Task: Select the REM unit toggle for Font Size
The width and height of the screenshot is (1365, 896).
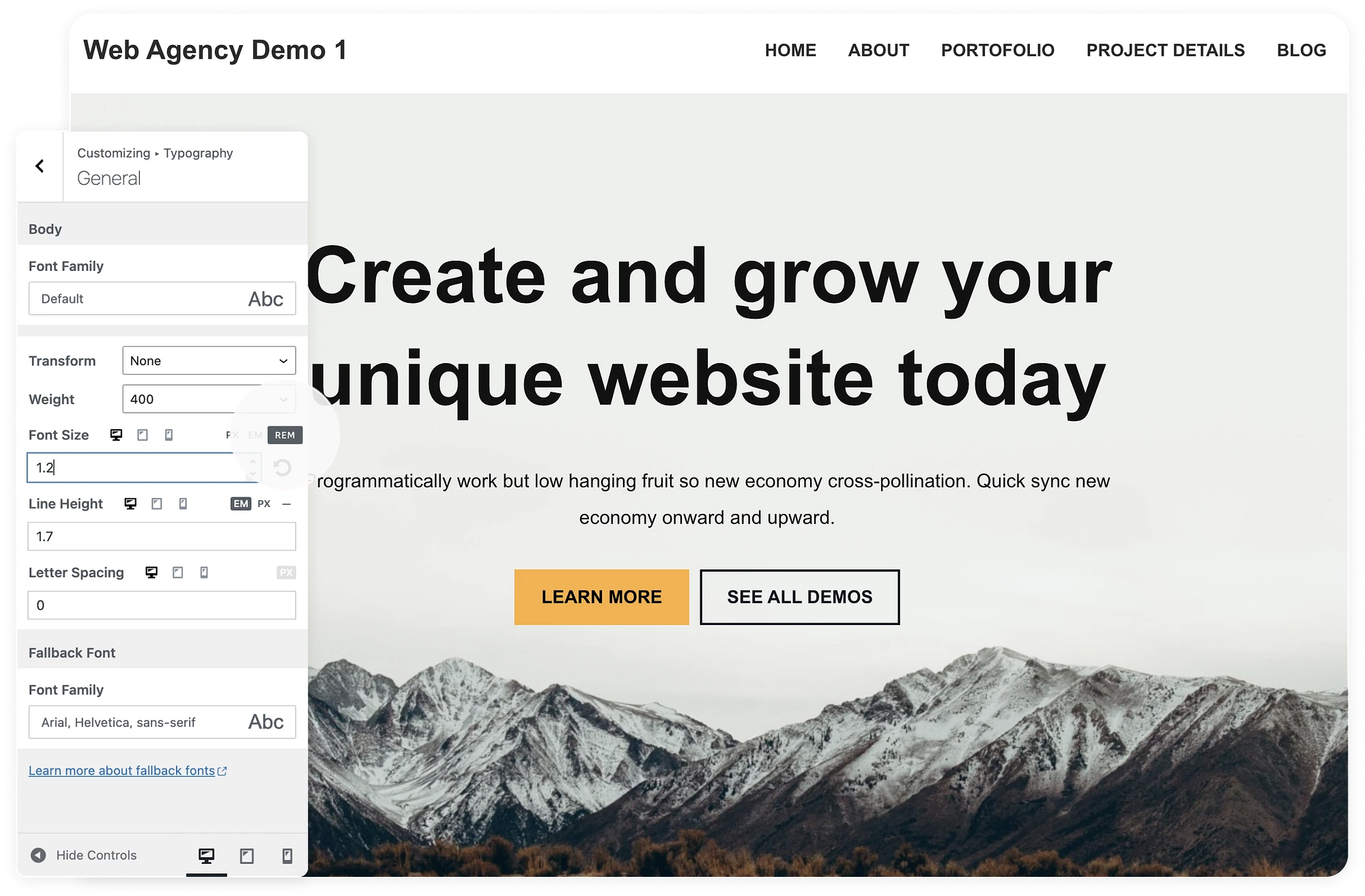Action: (284, 435)
